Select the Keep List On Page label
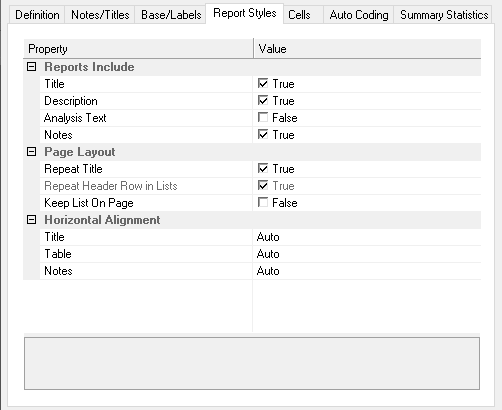 (89, 203)
